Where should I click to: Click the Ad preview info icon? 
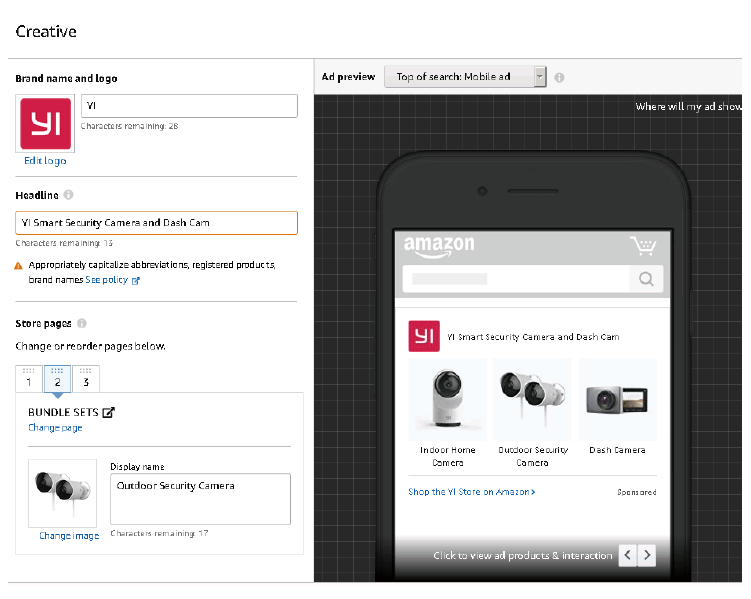pyautogui.click(x=559, y=77)
